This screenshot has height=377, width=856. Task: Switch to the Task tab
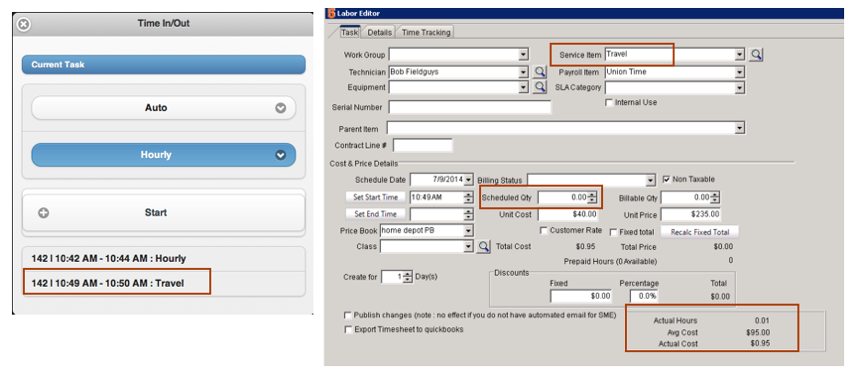coord(349,32)
